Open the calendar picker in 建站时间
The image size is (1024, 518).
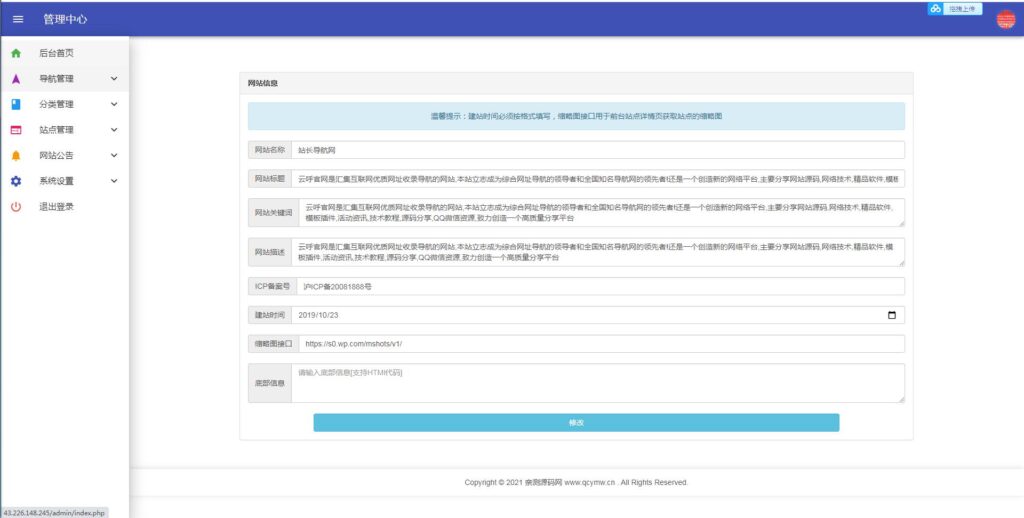[892, 315]
